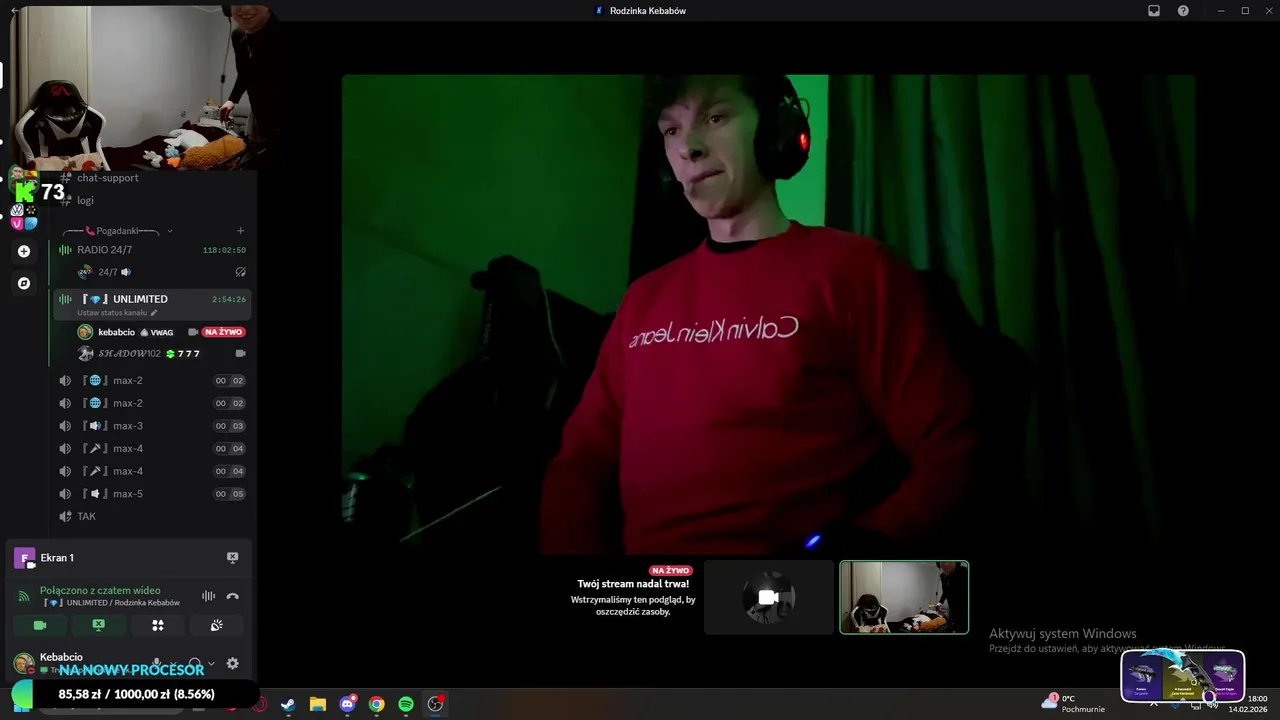Image resolution: width=1280 pixels, height=720 pixels.
Task: Open the weather widget showing 0°C
Action: (x=1074, y=703)
